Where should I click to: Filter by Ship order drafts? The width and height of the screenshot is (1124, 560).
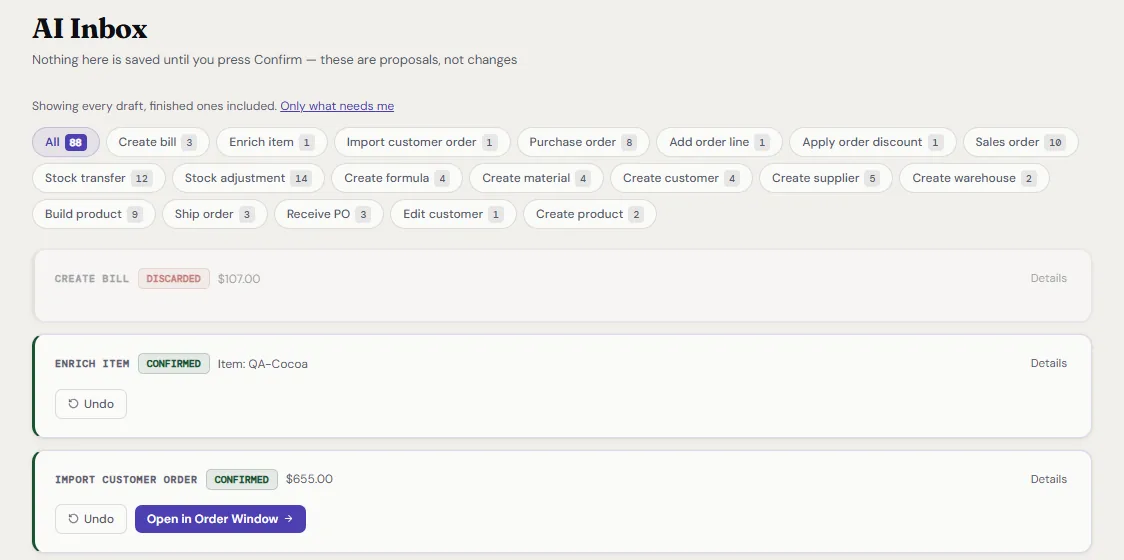(214, 214)
